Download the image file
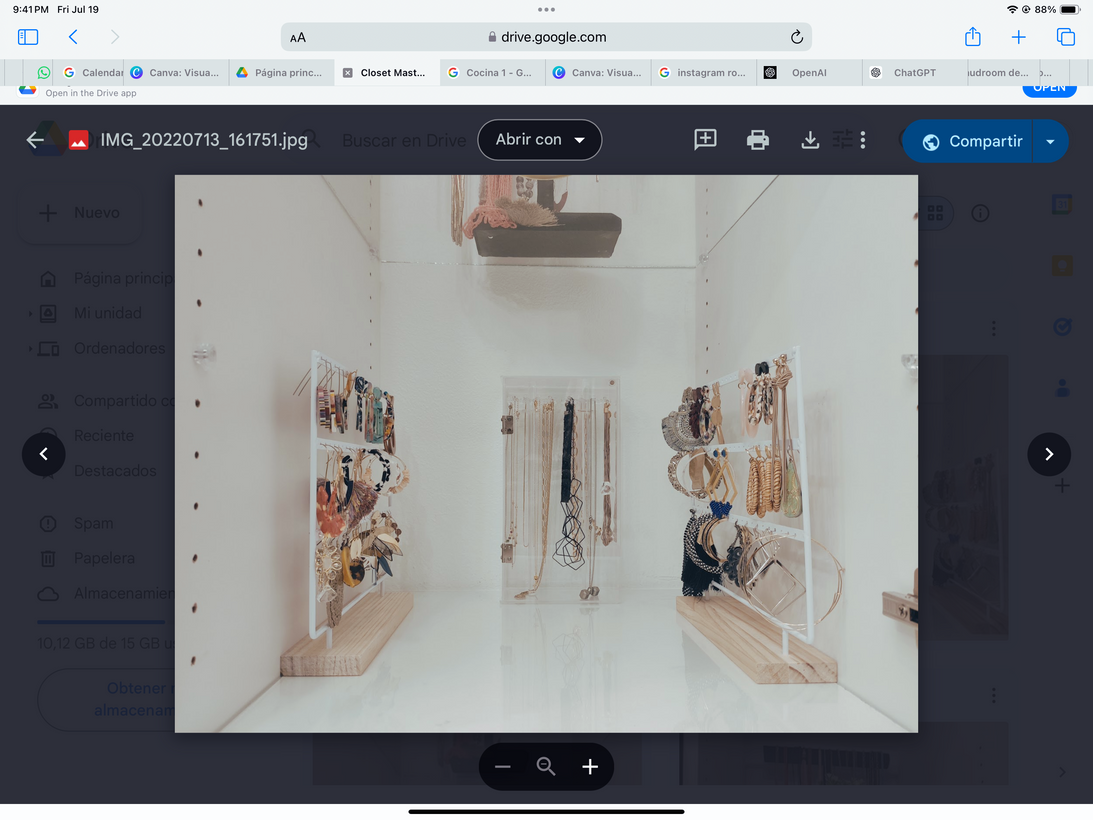This screenshot has width=1093, height=820. click(810, 140)
